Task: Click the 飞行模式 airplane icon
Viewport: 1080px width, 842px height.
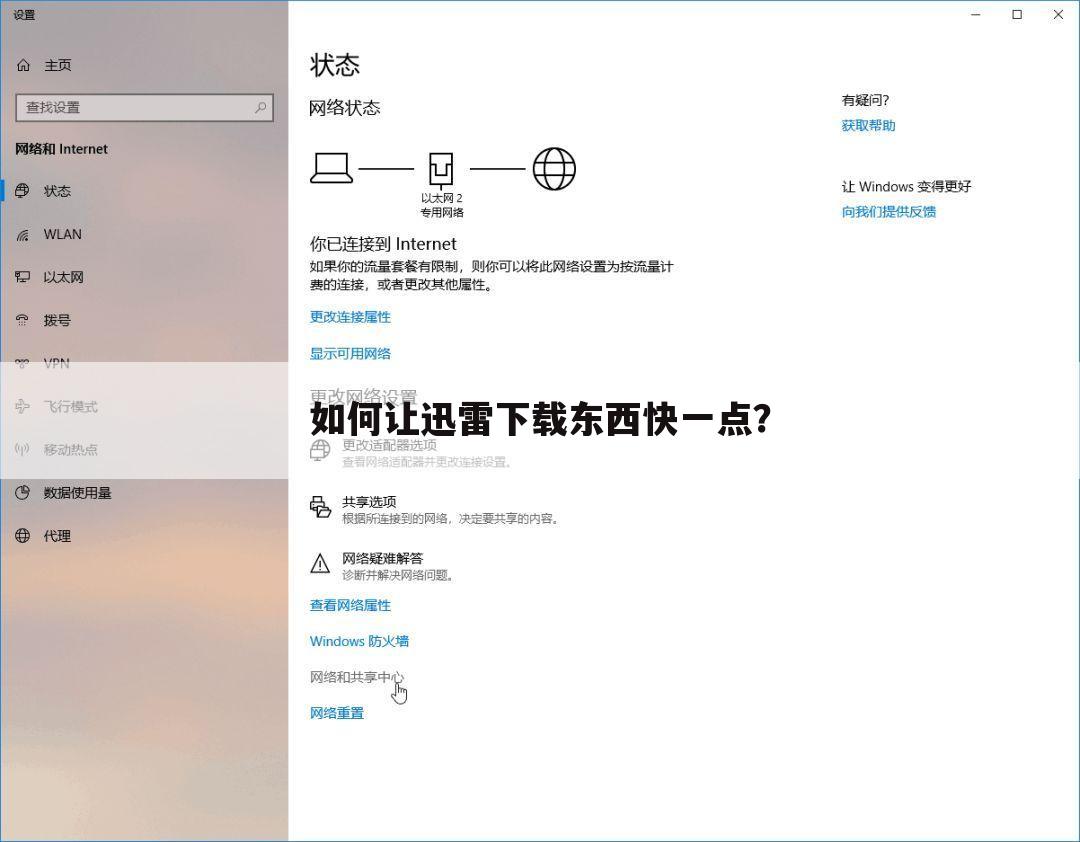Action: 23,407
